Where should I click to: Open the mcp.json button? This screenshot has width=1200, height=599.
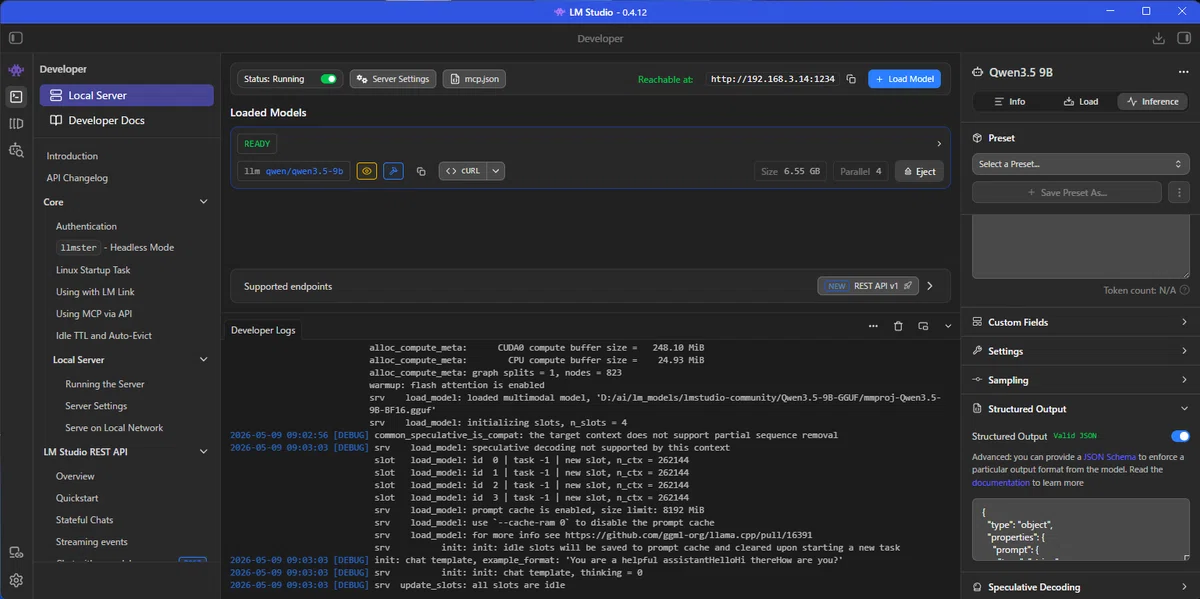click(475, 79)
